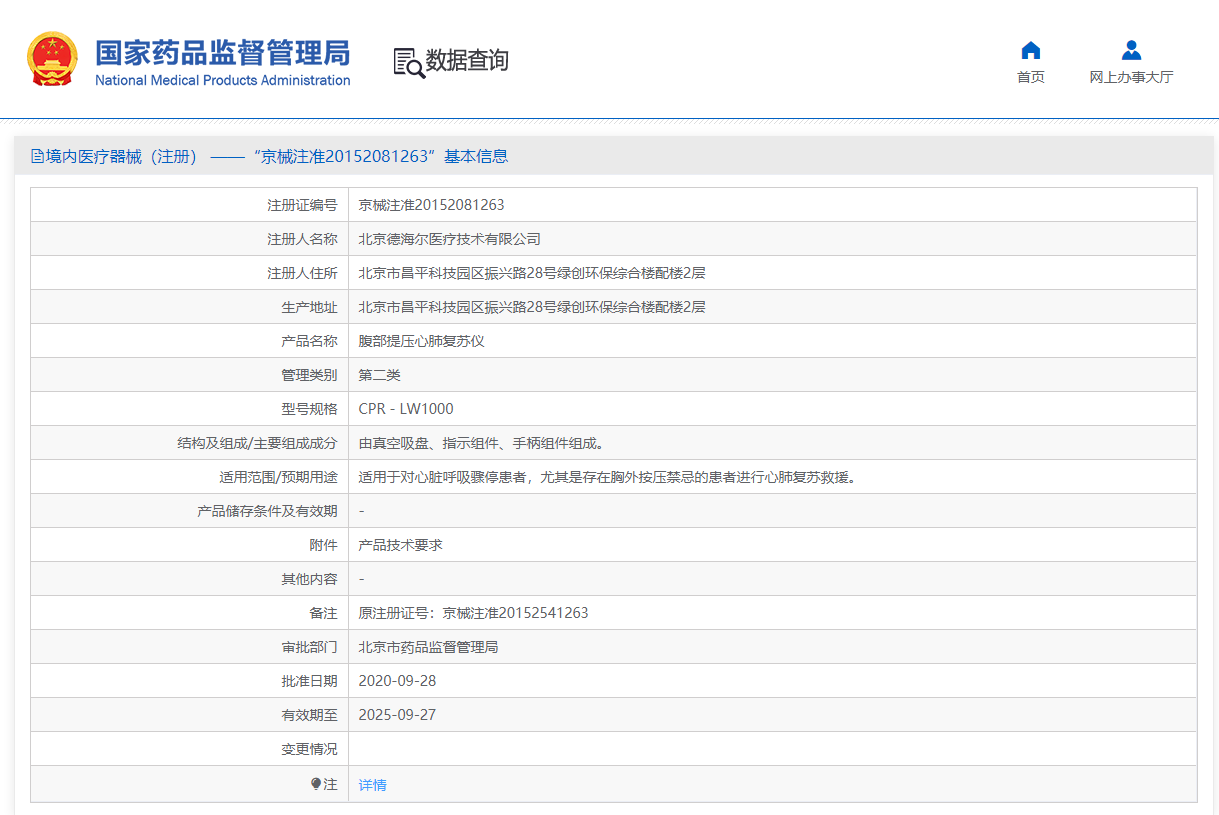
Task: Click the 结构及组成/主要组成成分 label
Action: (x=257, y=443)
